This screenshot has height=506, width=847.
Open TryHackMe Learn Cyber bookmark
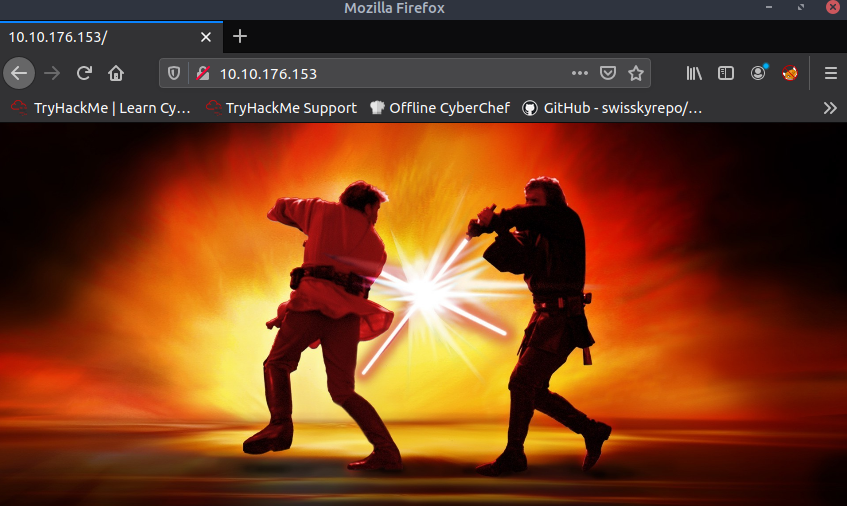pyautogui.click(x=101, y=108)
